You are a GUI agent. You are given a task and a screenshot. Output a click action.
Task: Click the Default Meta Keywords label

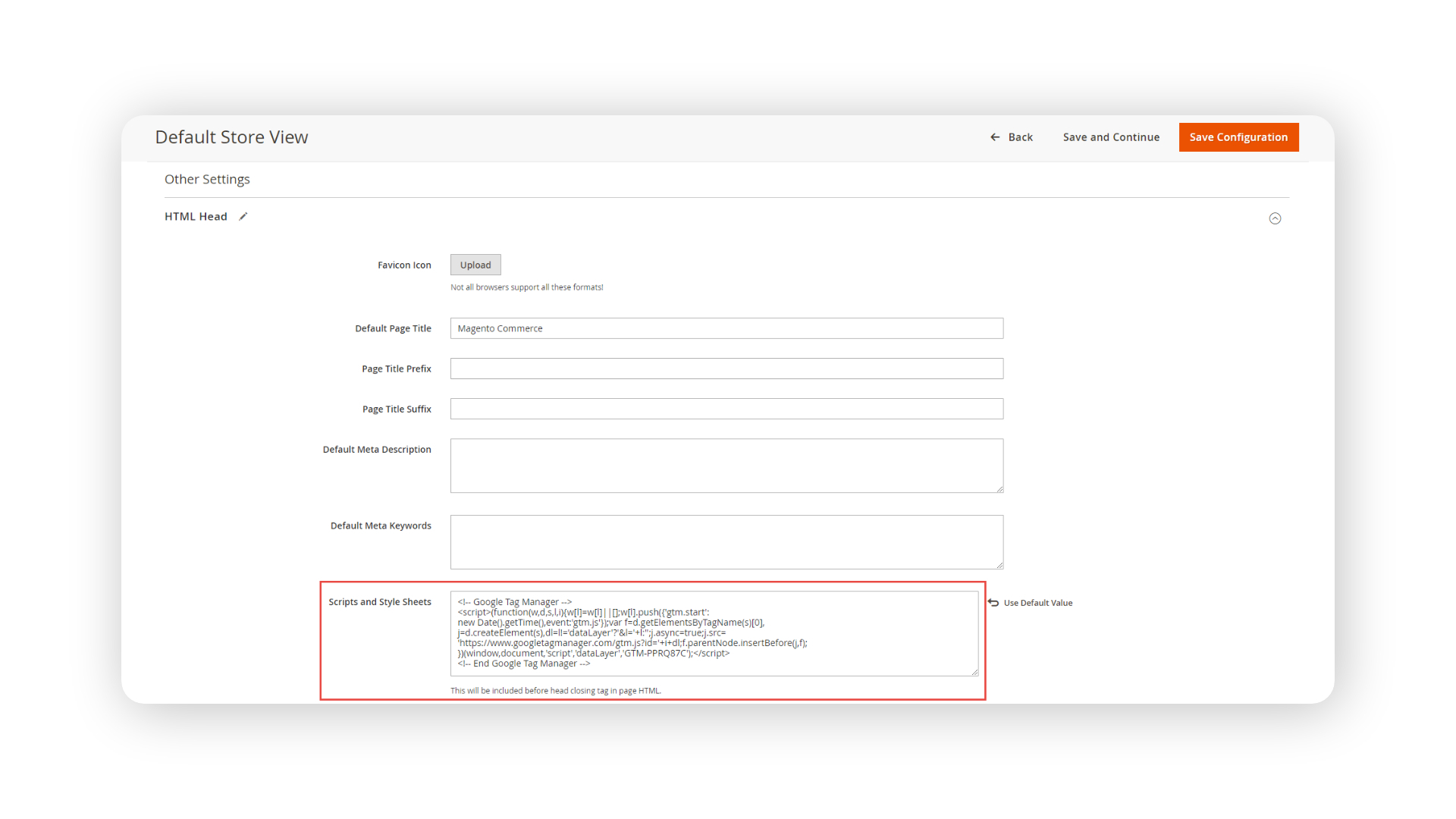pos(381,526)
